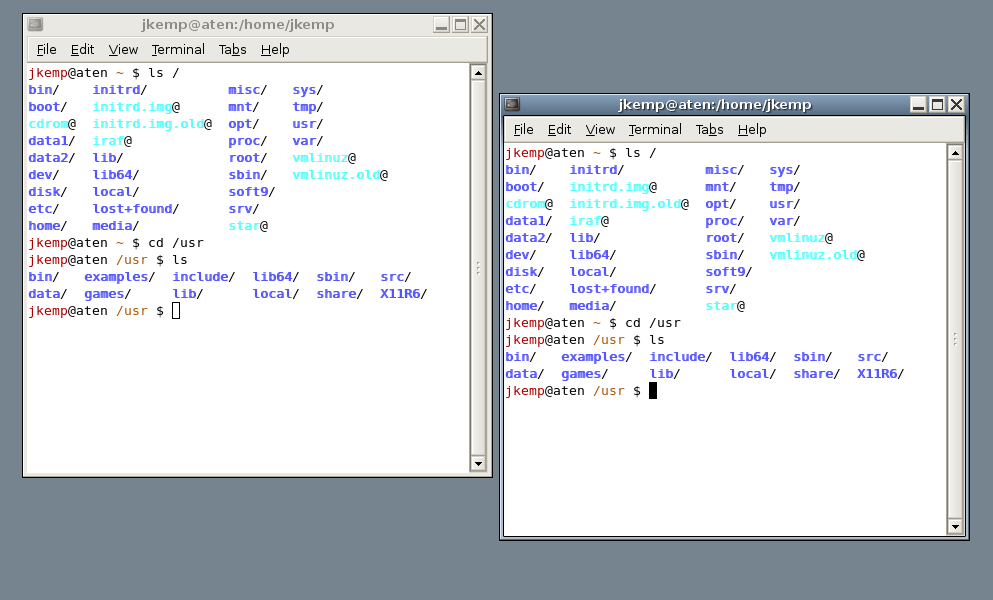Open View menu in left terminal window
Screen dimensions: 993x600
(123, 49)
